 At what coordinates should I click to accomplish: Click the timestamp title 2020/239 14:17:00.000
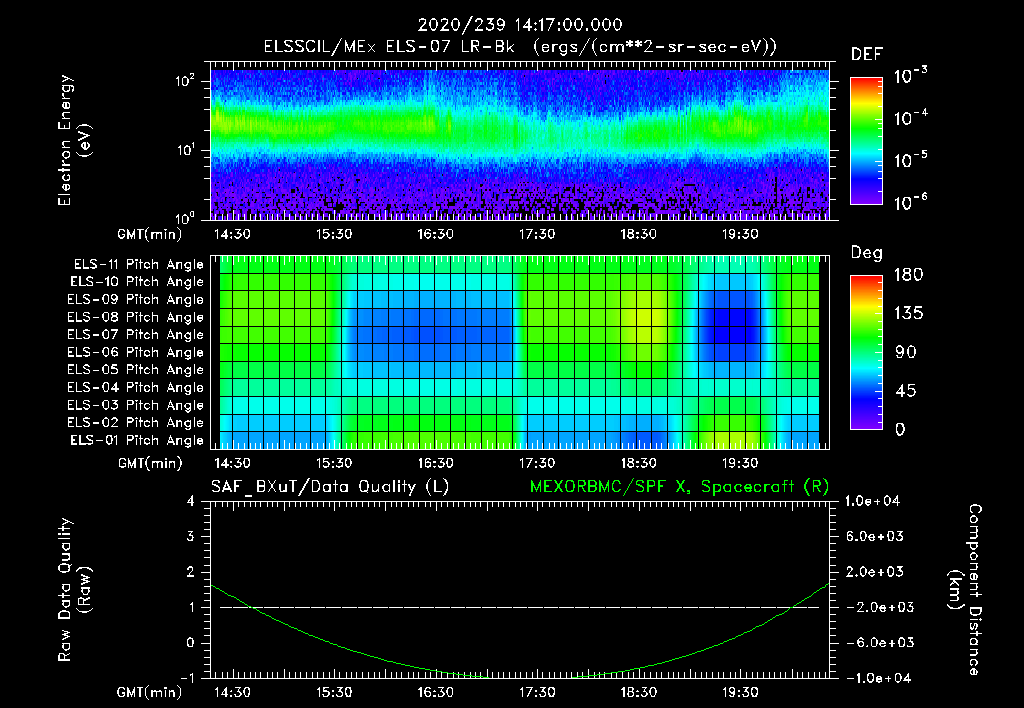(x=520, y=25)
